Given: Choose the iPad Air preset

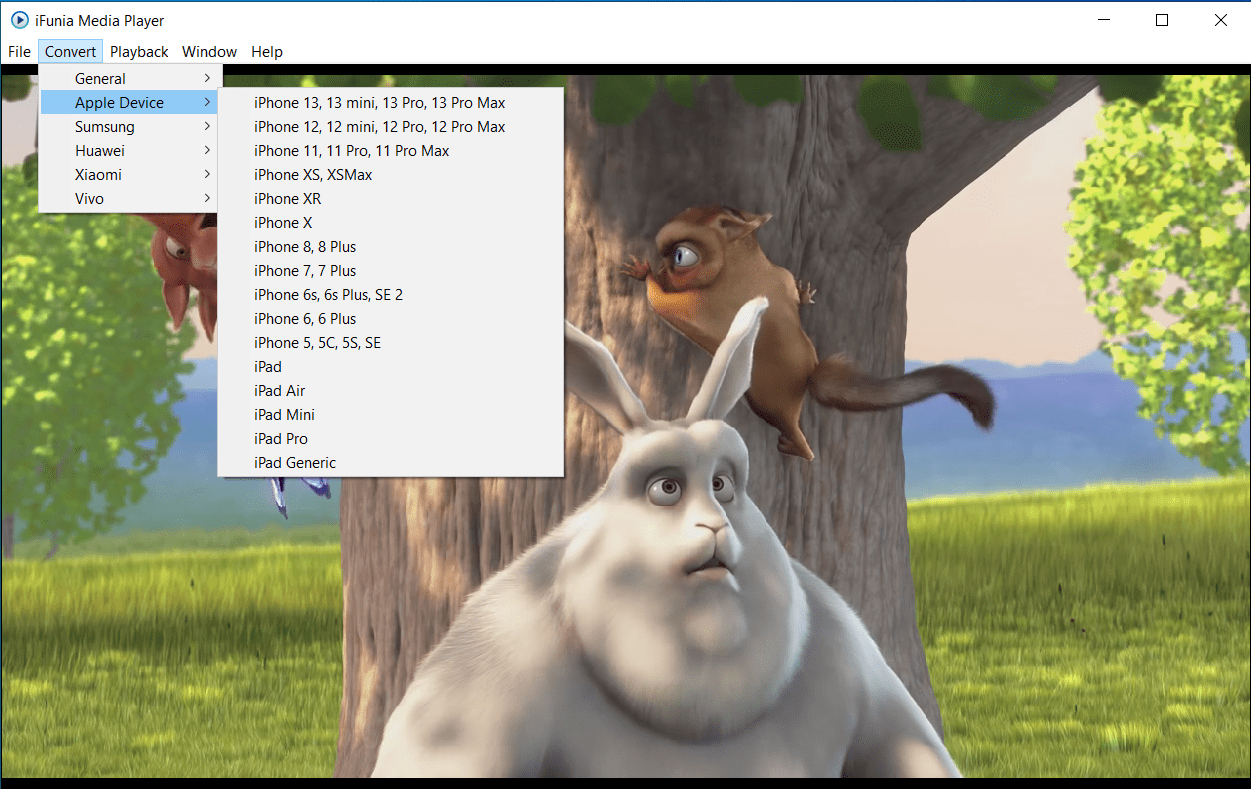Looking at the screenshot, I should tap(391, 391).
